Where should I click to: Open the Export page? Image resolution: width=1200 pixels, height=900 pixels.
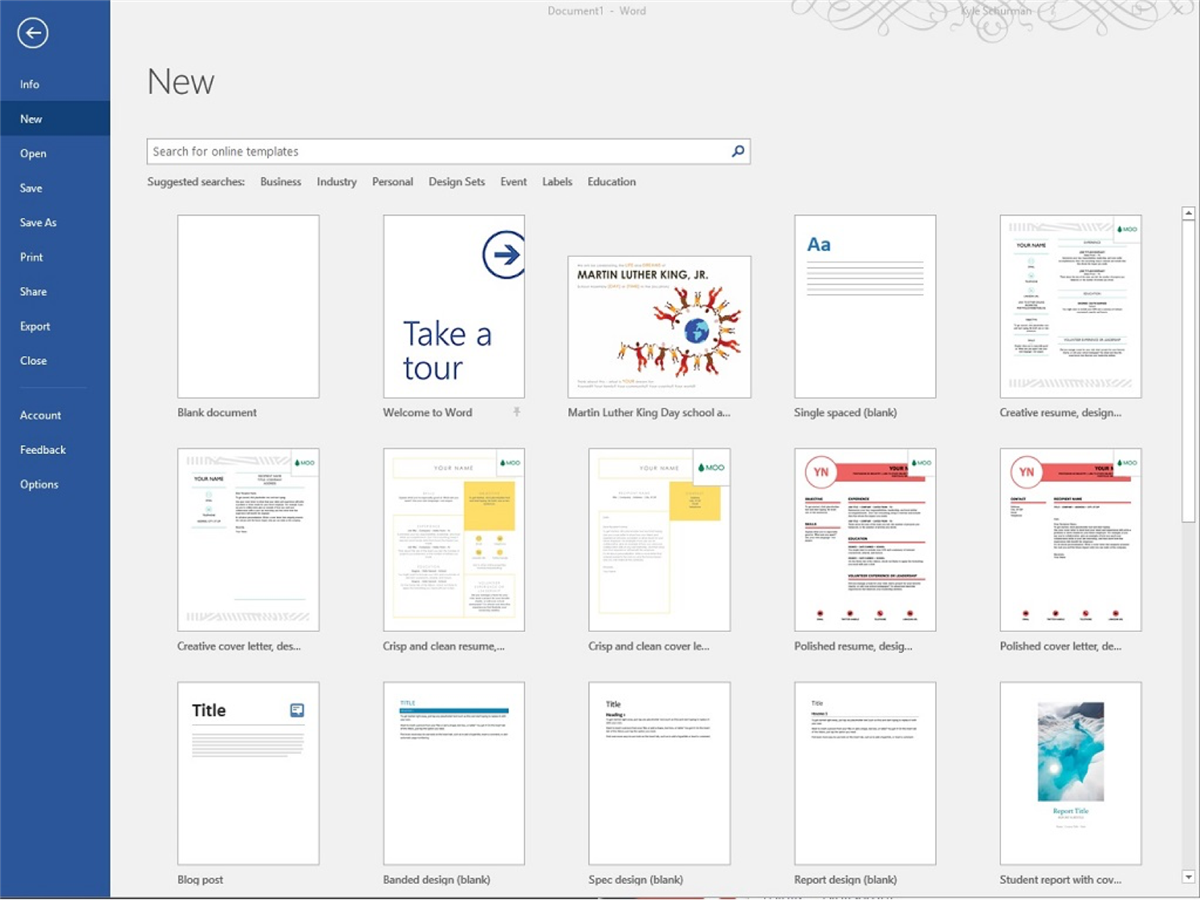(35, 326)
